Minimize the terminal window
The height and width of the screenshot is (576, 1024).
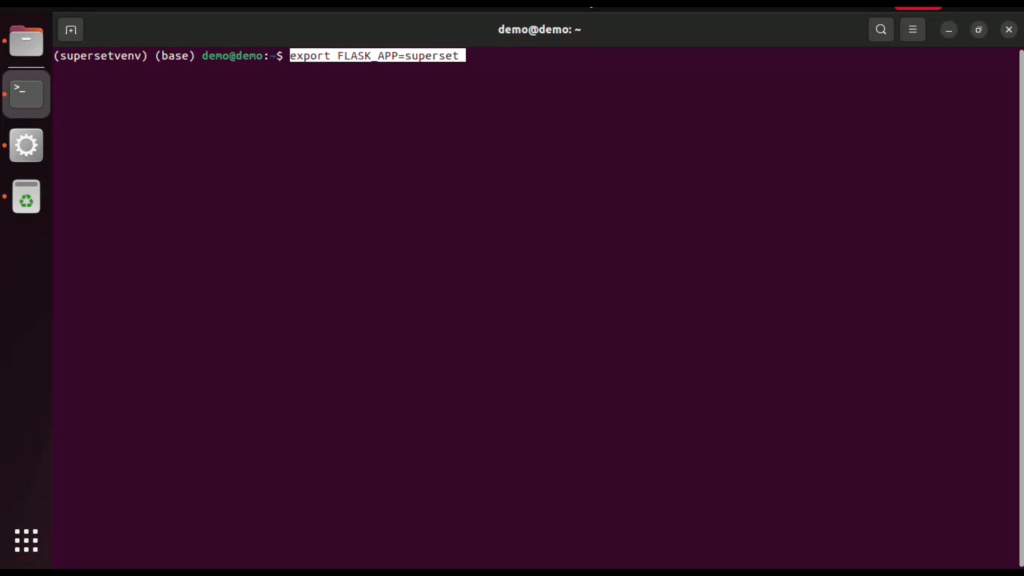949,30
